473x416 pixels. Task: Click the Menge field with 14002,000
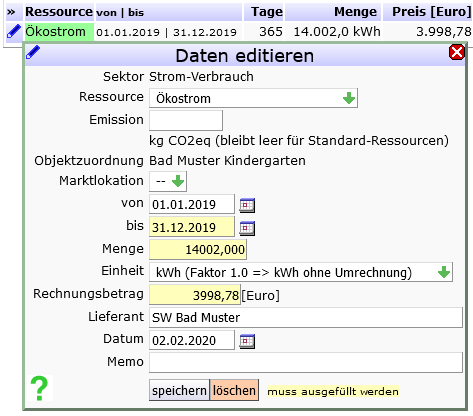pyautogui.click(x=198, y=250)
